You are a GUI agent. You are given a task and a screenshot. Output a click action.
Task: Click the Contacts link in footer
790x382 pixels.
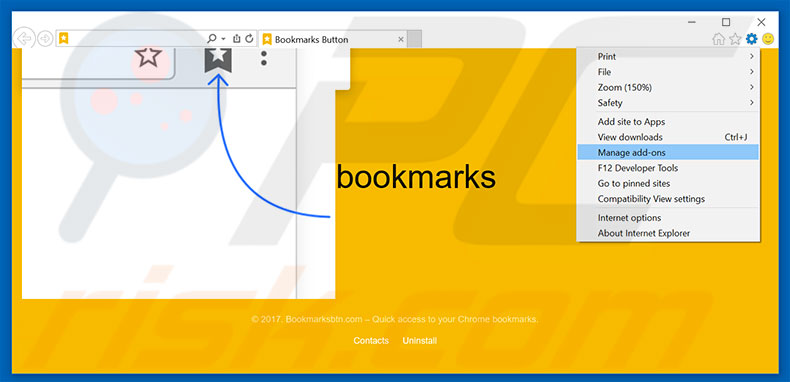tap(371, 341)
